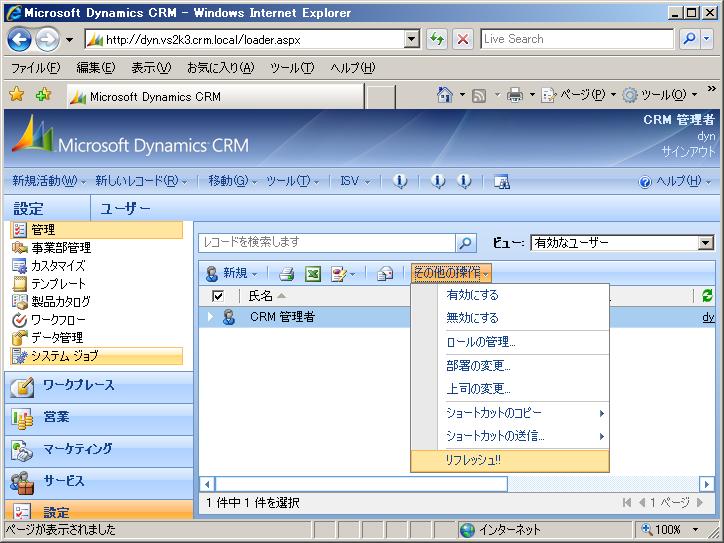Open the 移動 menu dropdown

point(232,181)
